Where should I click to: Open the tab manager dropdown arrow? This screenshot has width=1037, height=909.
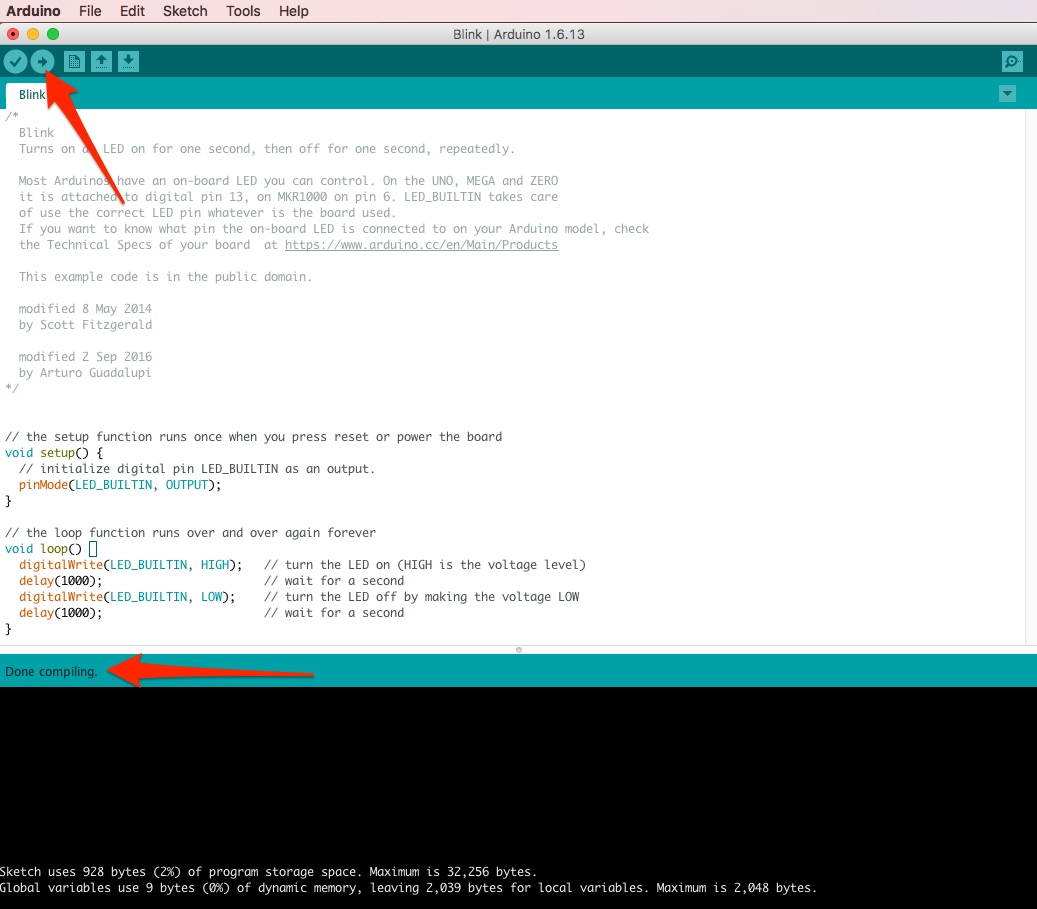1007,93
